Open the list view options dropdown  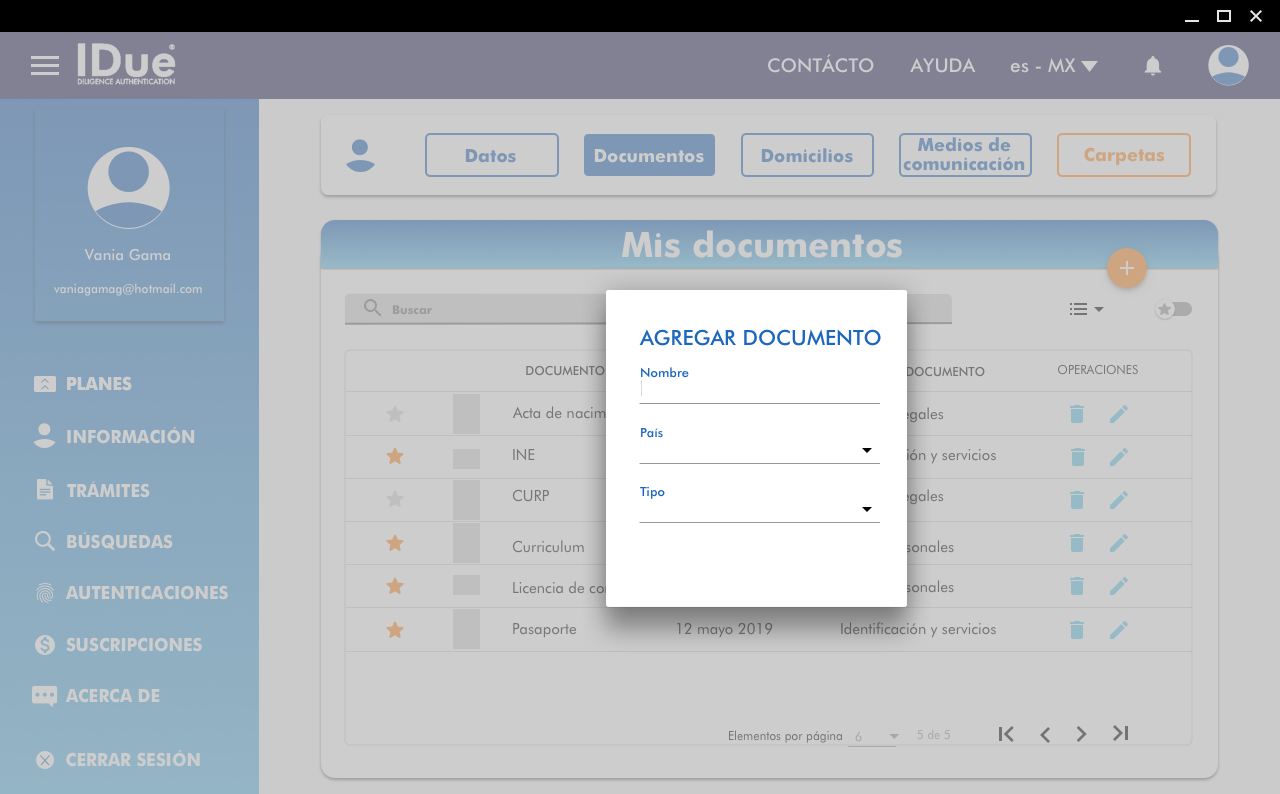coord(1085,309)
